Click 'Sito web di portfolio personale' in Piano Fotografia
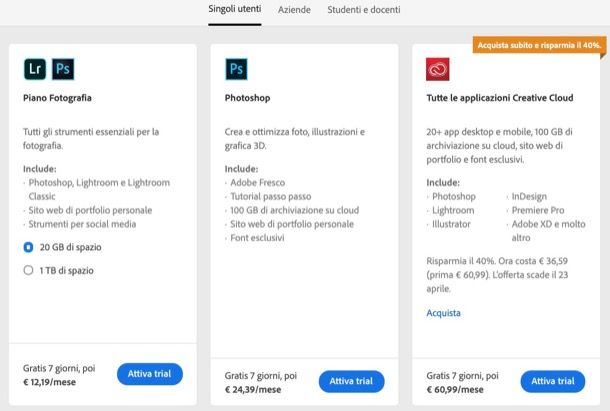Screen dimensions: 610x411 pyautogui.click(x=90, y=210)
